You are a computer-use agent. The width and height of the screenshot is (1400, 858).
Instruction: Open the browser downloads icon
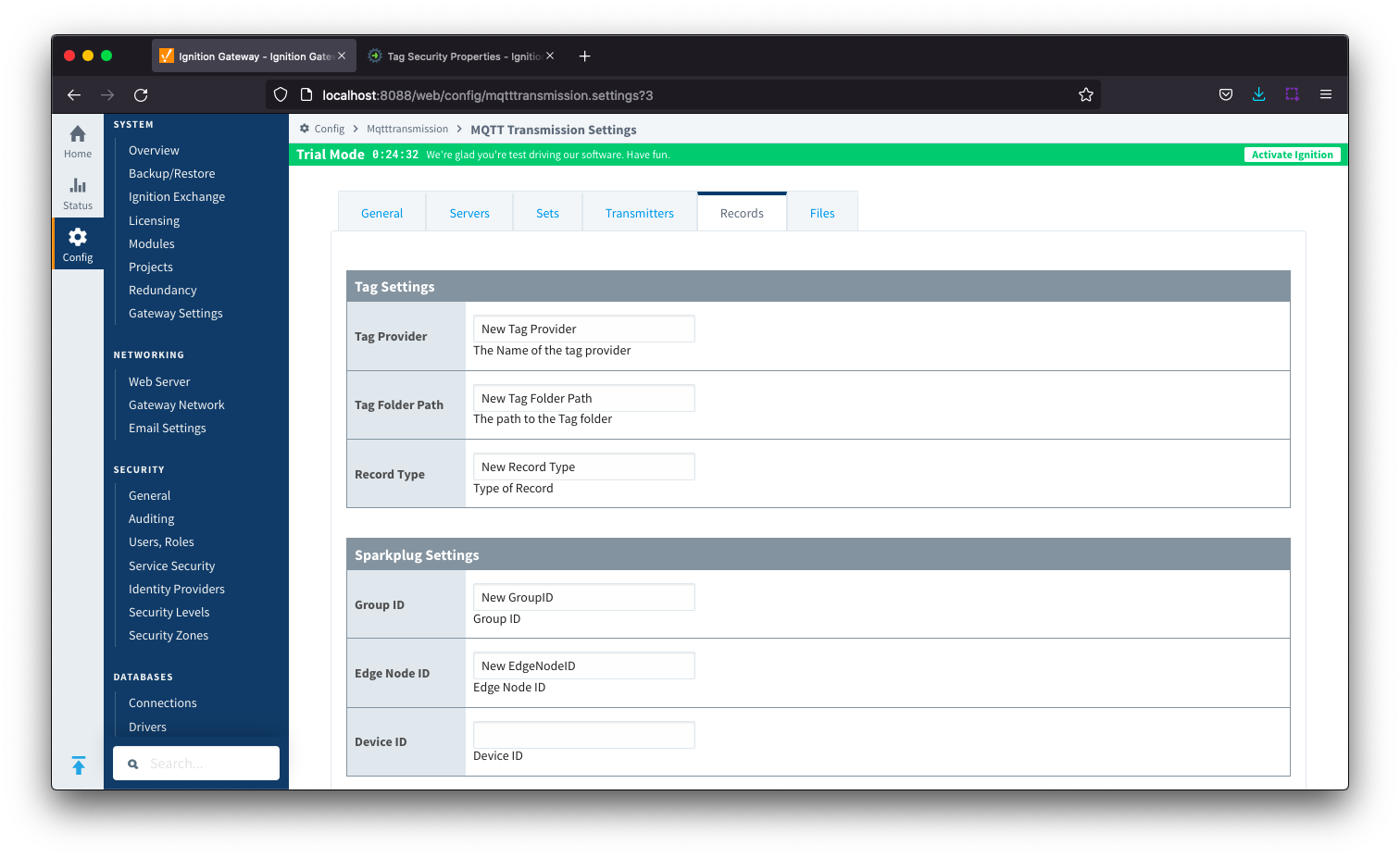(1259, 94)
